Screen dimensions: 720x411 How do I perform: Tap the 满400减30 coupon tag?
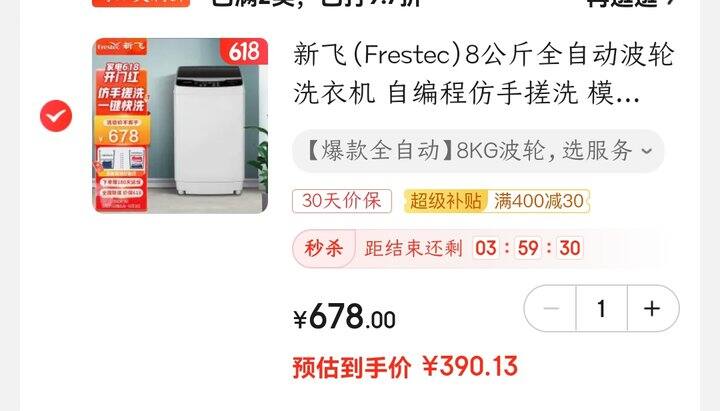click(x=539, y=201)
